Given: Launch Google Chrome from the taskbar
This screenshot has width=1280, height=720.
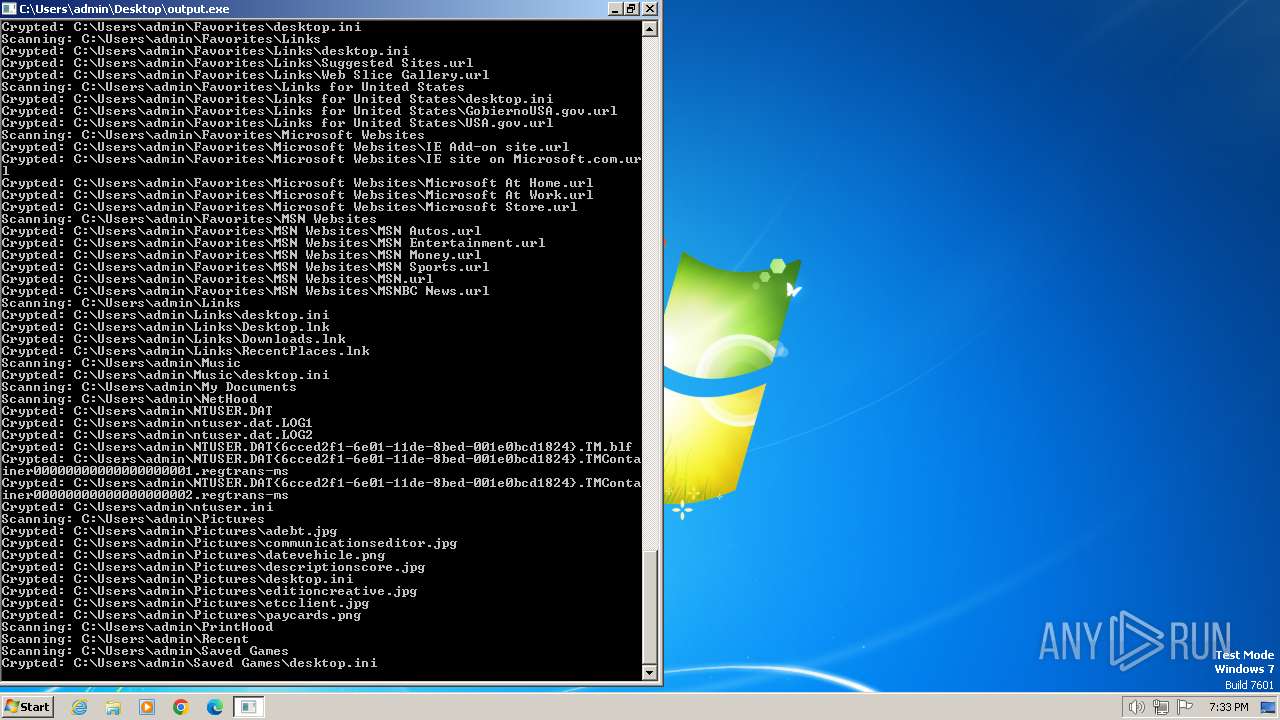Looking at the screenshot, I should (181, 707).
